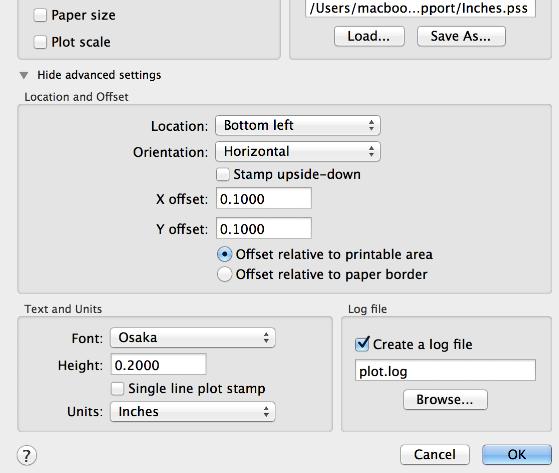This screenshot has height=473, width=559.
Task: Open the help question mark button
Action: tap(27, 455)
